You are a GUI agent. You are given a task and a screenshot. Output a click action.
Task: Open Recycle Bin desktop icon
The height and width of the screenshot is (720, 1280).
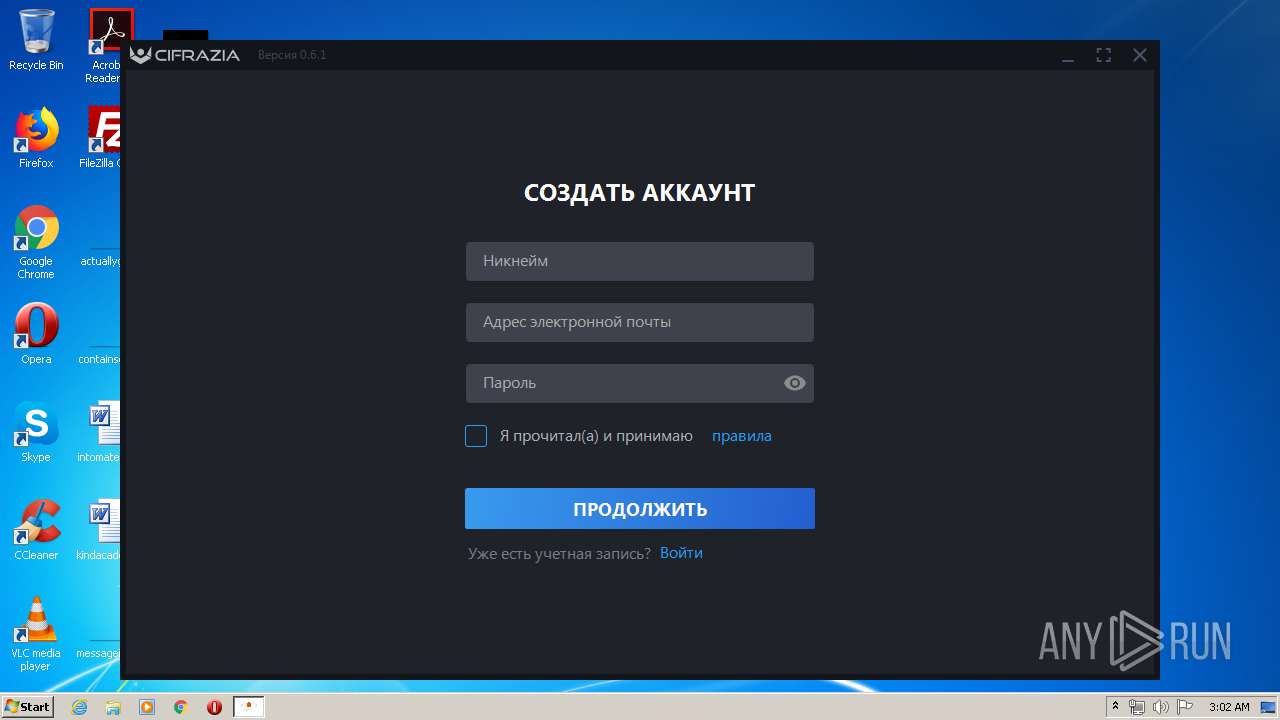coord(36,40)
